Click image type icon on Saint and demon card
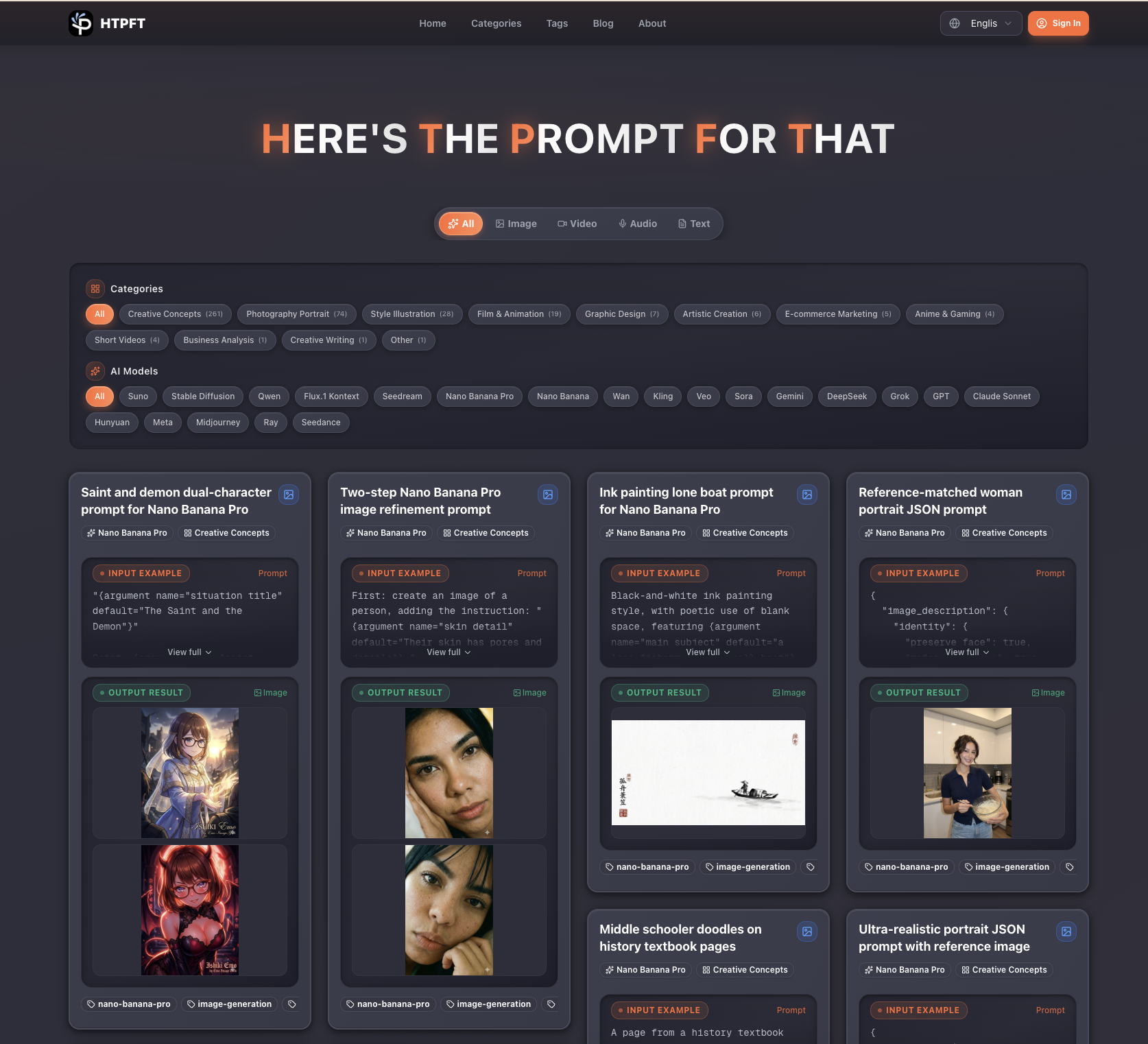This screenshot has height=1044, width=1148. click(289, 495)
